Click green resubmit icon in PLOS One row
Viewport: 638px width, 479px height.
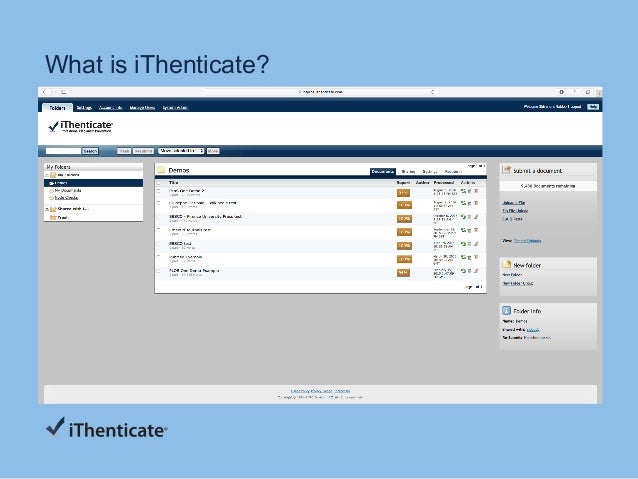point(463,271)
